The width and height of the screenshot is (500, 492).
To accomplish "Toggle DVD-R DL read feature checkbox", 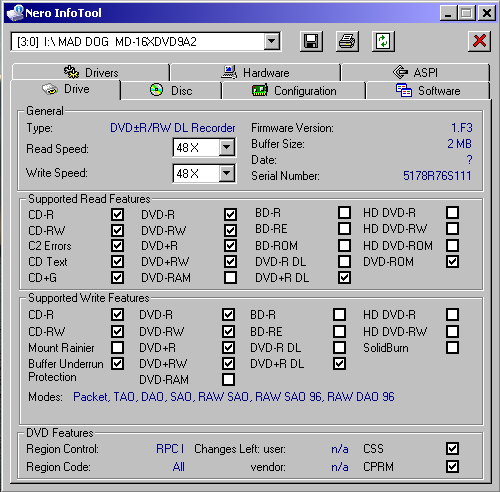I will (344, 262).
